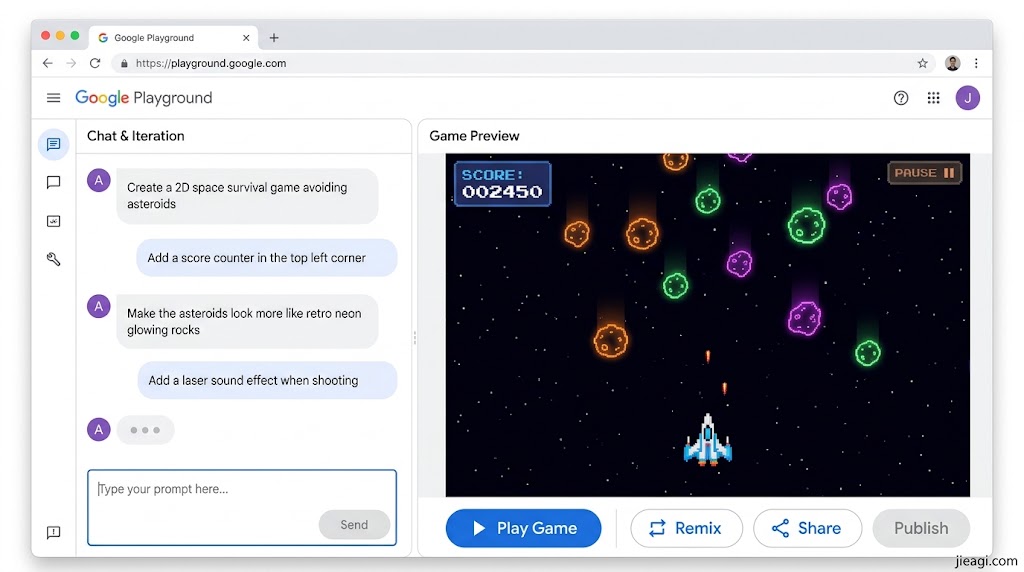Click the score counter display
The height and width of the screenshot is (572, 1024).
click(x=502, y=183)
